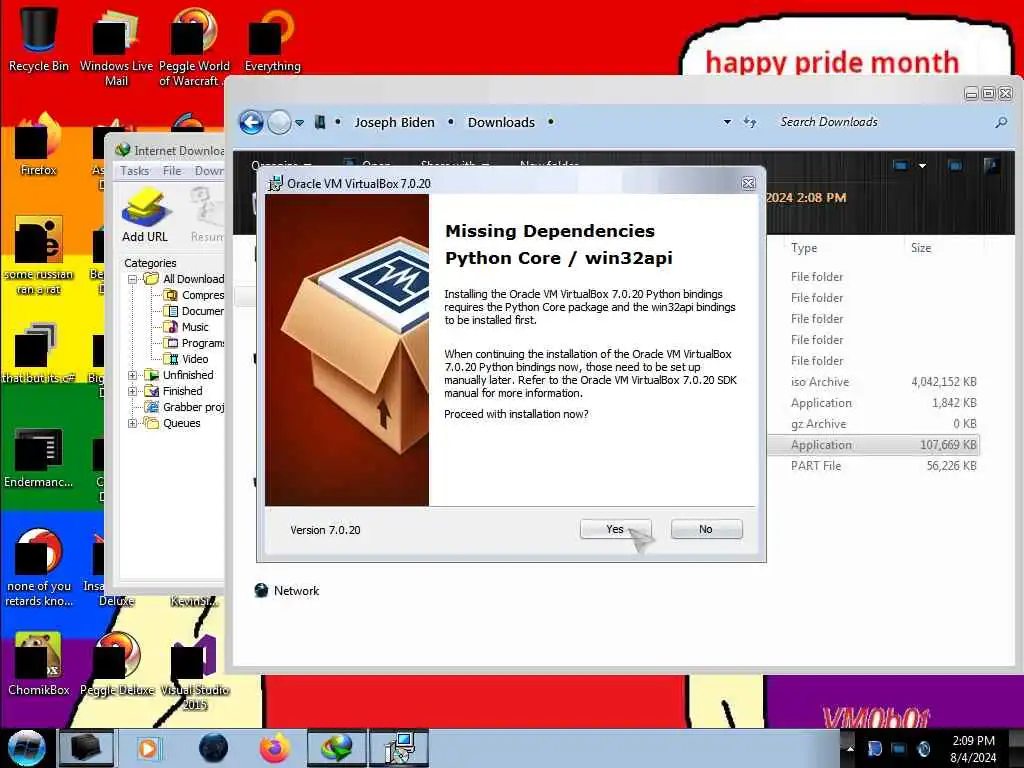Viewport: 1024px width, 768px height.
Task: Switch to Internet Download Manager taskbar button
Action: 336,748
